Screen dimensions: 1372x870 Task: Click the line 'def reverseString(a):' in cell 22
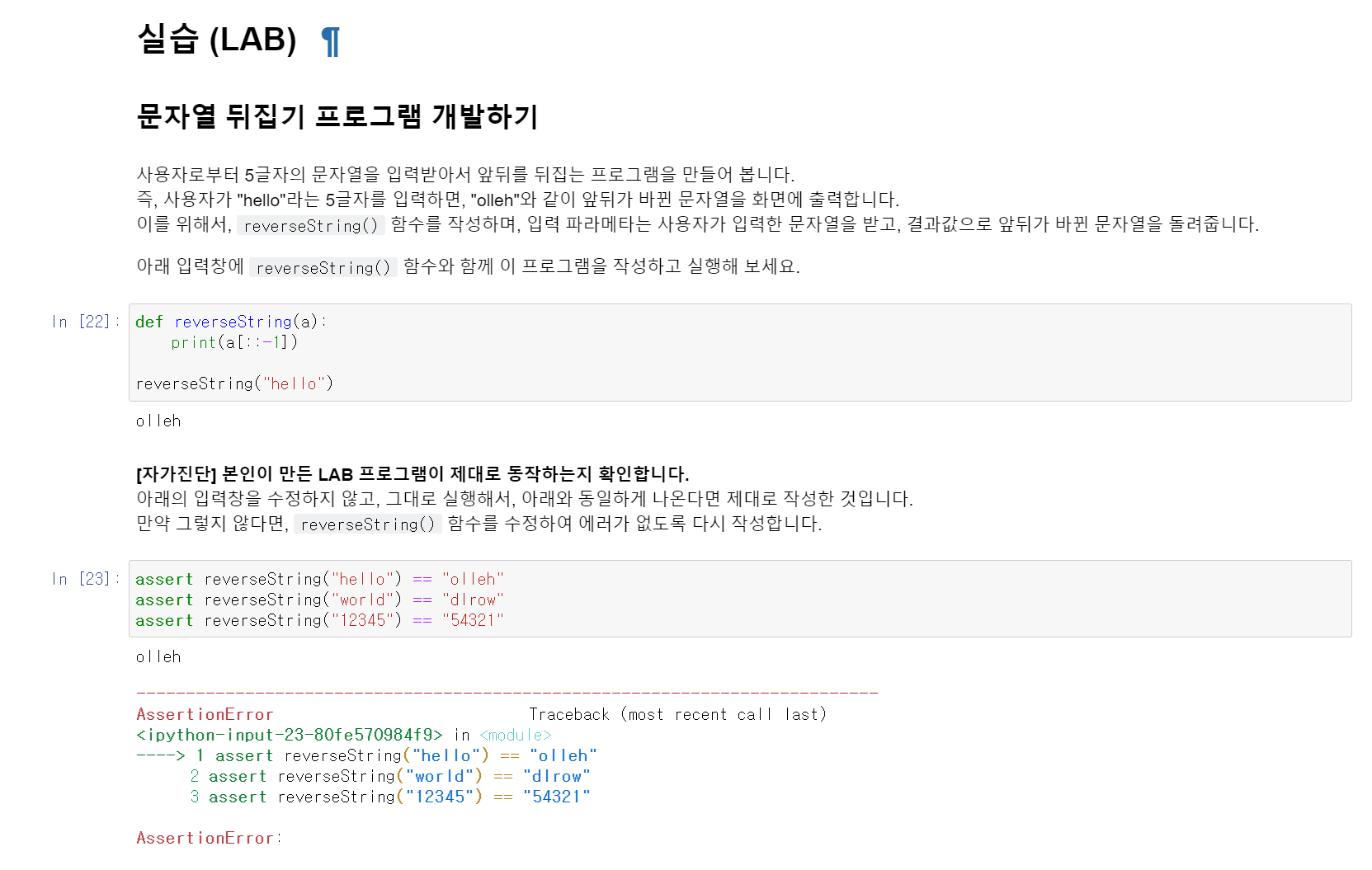coord(231,322)
